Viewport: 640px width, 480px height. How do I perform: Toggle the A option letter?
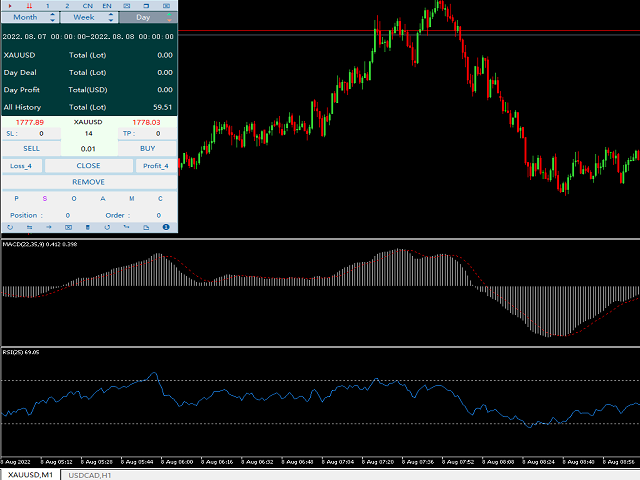tap(103, 198)
